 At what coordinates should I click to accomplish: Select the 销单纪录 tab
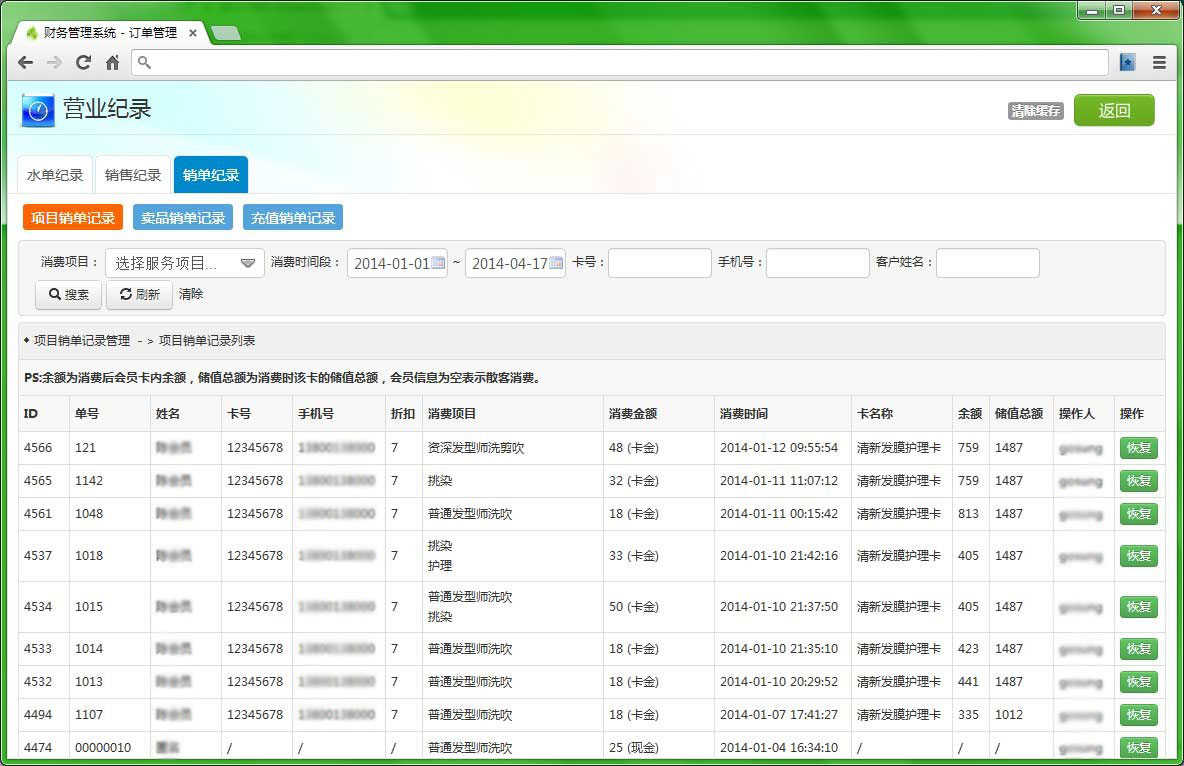click(x=211, y=175)
